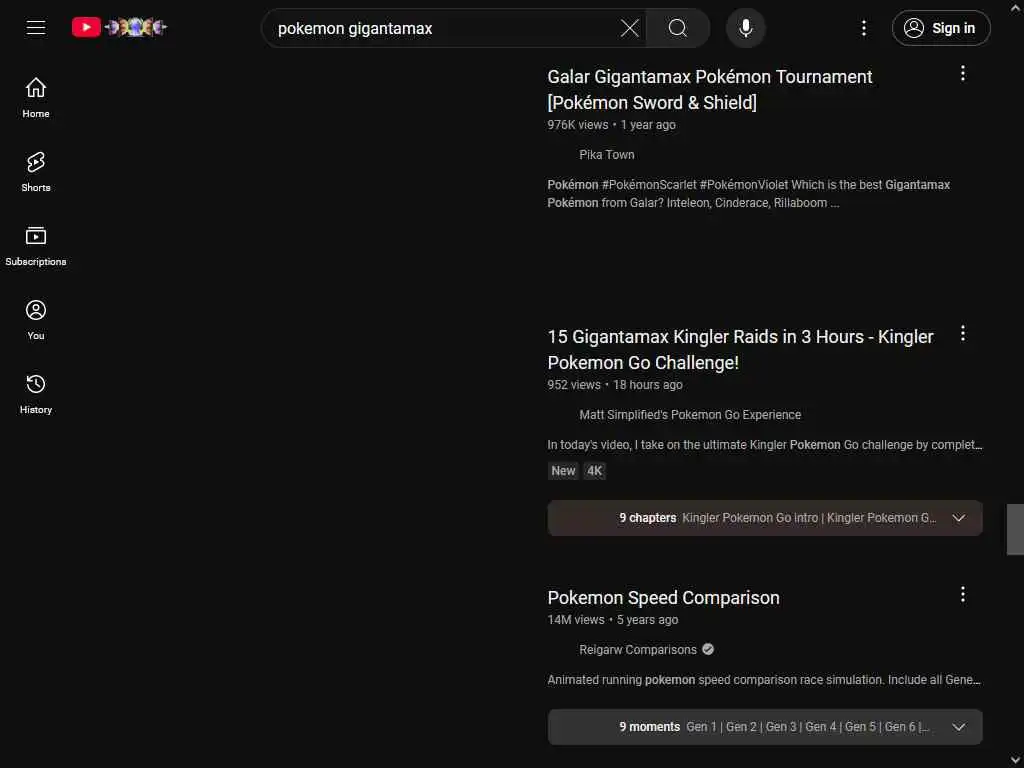Open Subscriptions in sidebar
This screenshot has height=768, width=1024.
36,246
